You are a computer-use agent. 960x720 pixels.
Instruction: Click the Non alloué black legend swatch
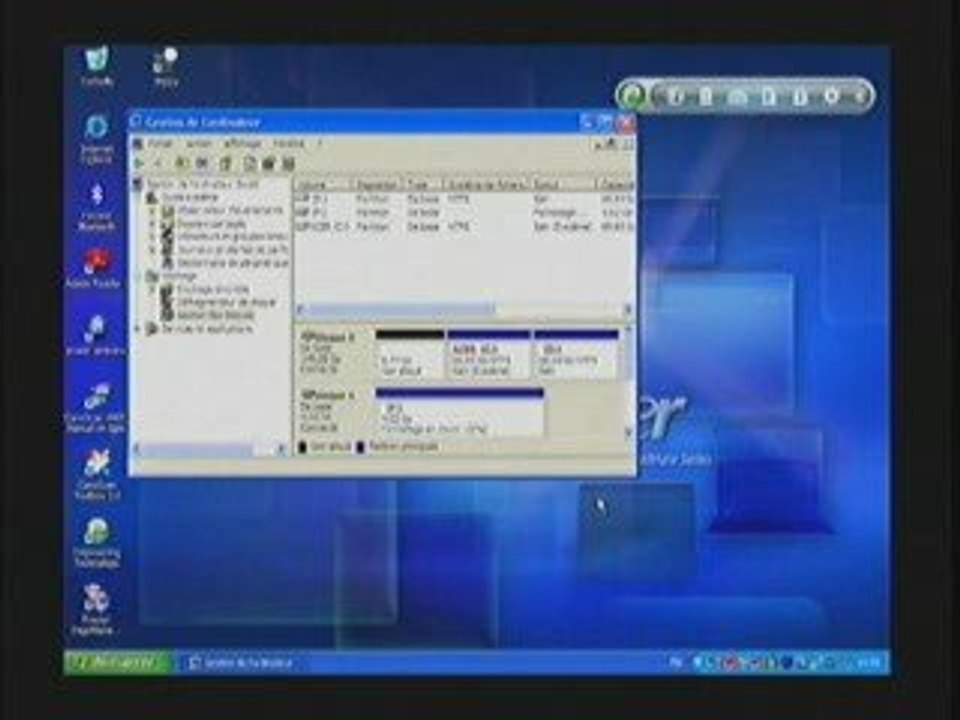[x=302, y=448]
